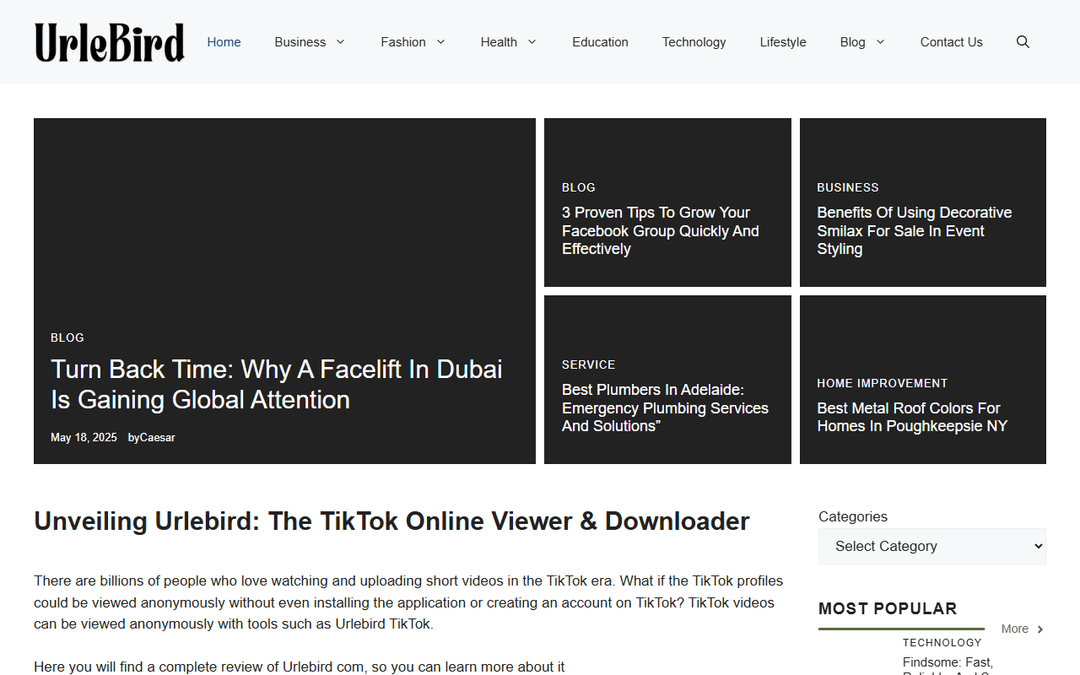Open 'Turn Back Time: Why A Facelift In Dubai' article

pos(276,384)
